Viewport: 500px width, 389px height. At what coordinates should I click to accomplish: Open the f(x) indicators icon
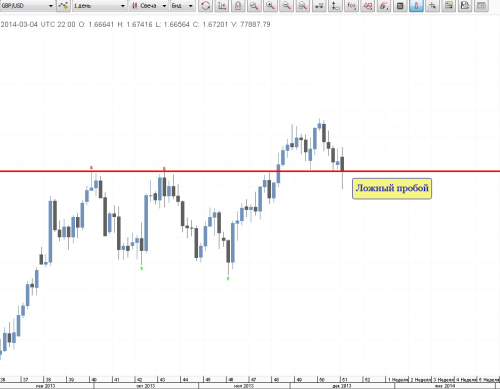coord(351,6)
